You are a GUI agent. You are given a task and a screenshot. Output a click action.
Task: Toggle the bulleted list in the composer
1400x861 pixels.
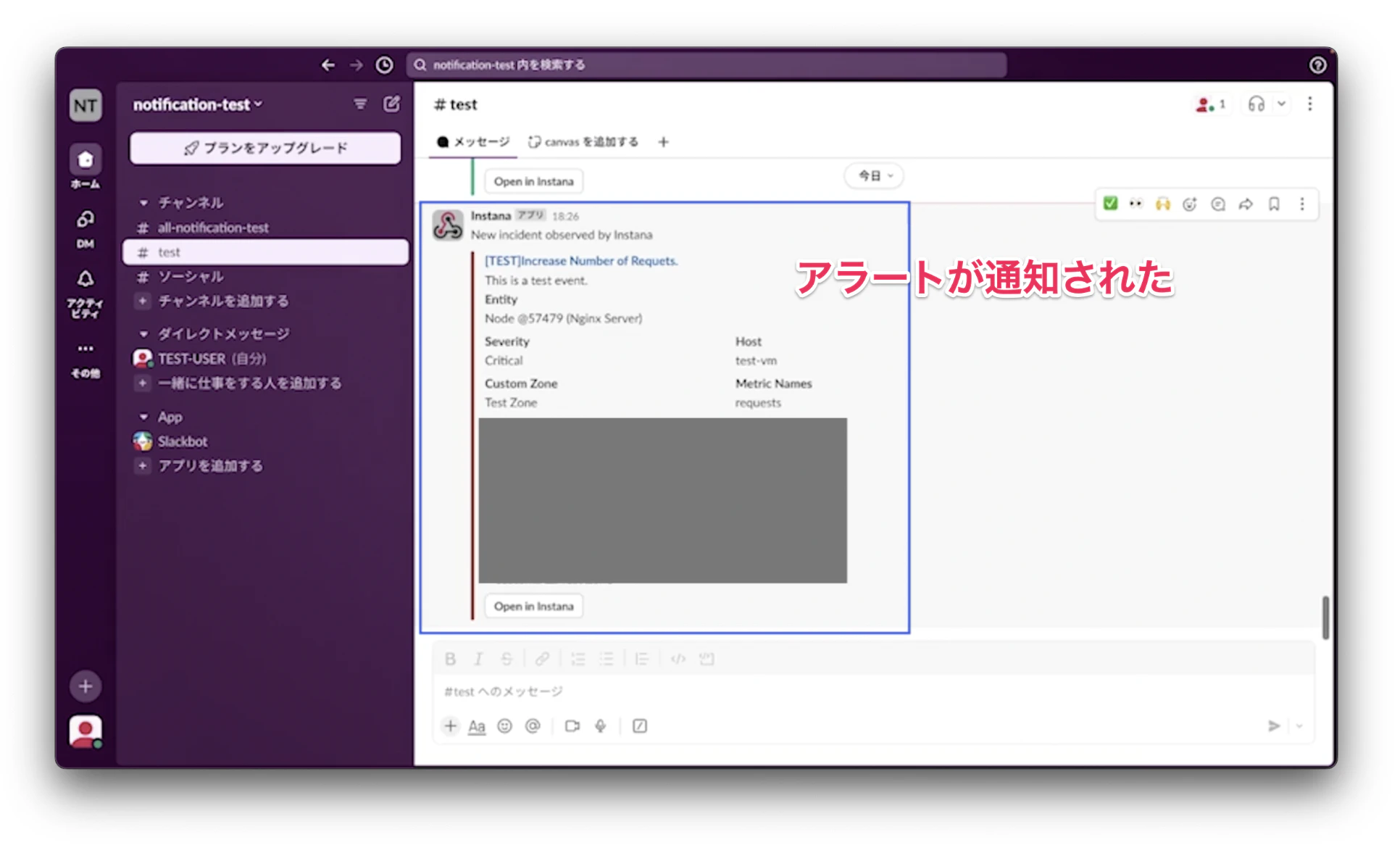607,659
